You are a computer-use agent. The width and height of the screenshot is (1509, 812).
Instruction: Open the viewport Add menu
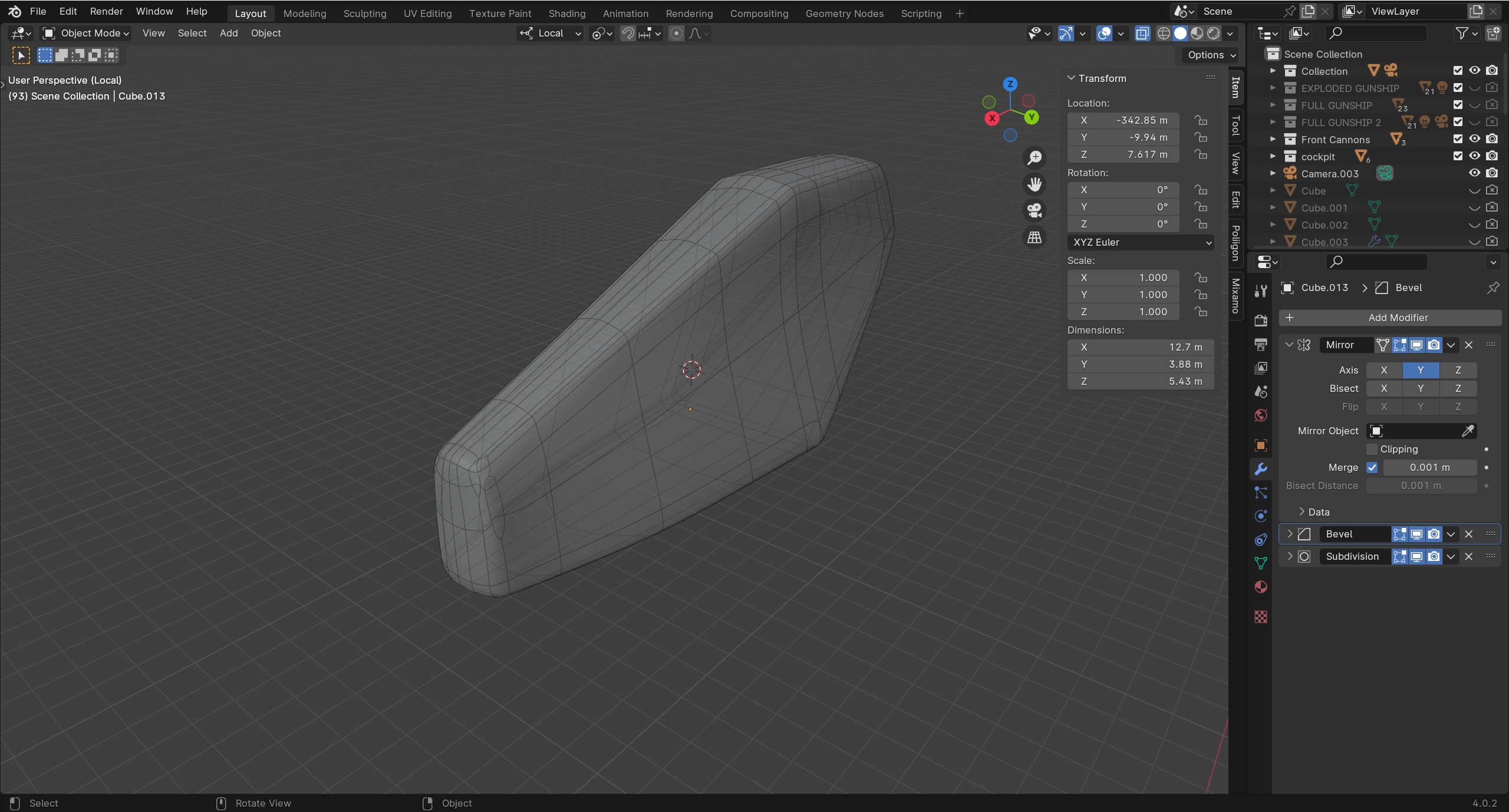[229, 34]
